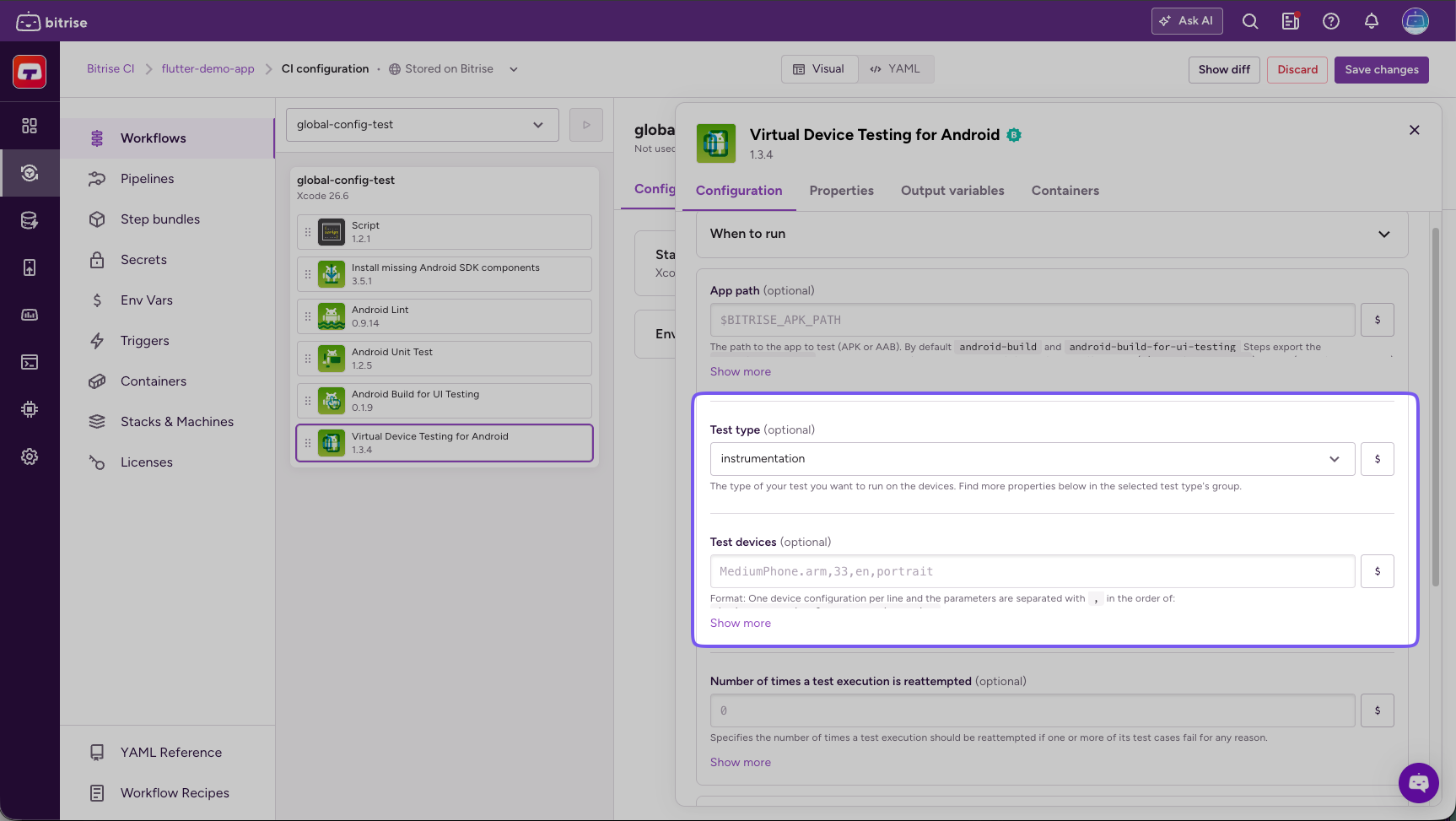This screenshot has width=1456, height=821.
Task: Open the help question mark icon
Action: pos(1331,21)
